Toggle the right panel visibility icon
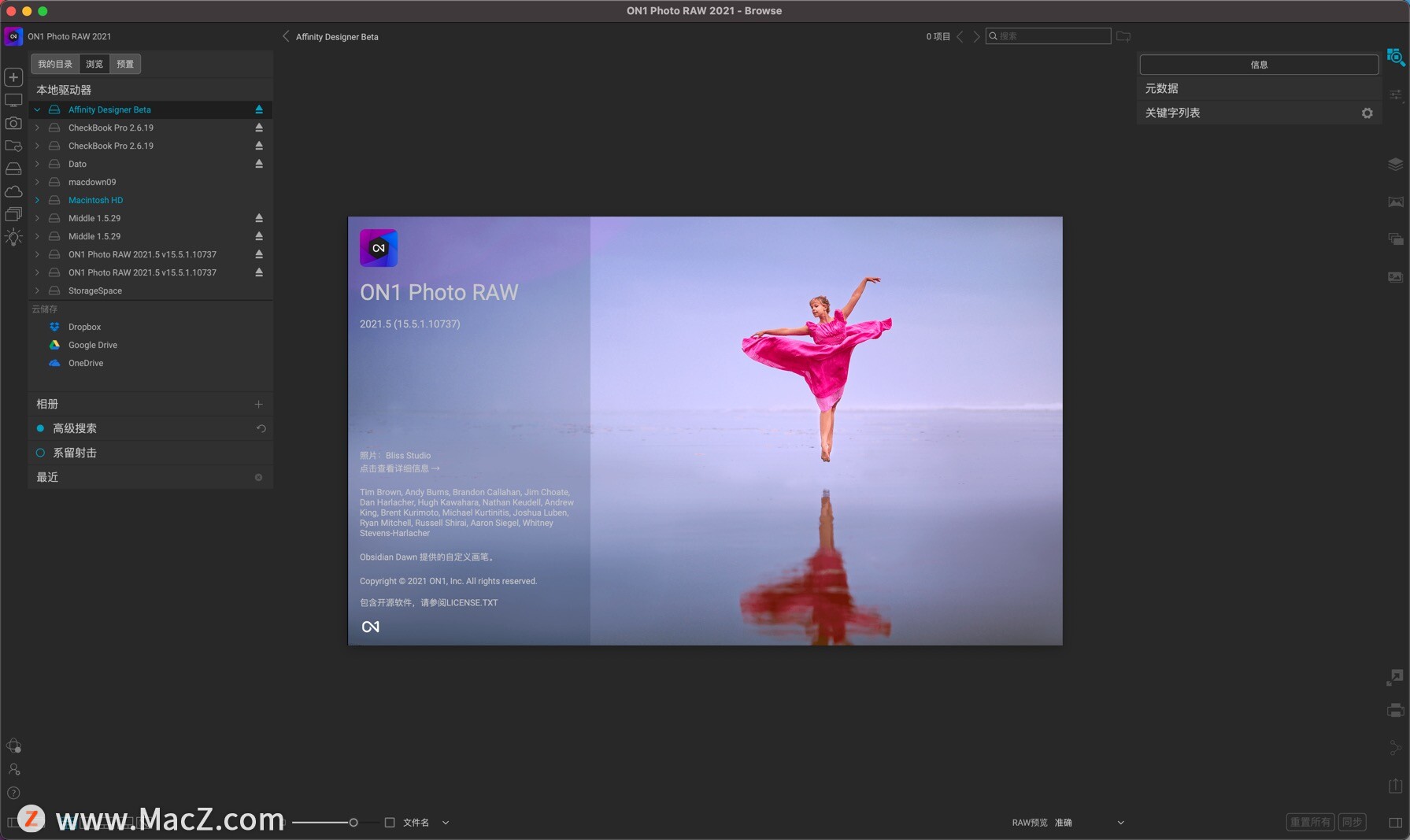1410x840 pixels. coord(1395,823)
